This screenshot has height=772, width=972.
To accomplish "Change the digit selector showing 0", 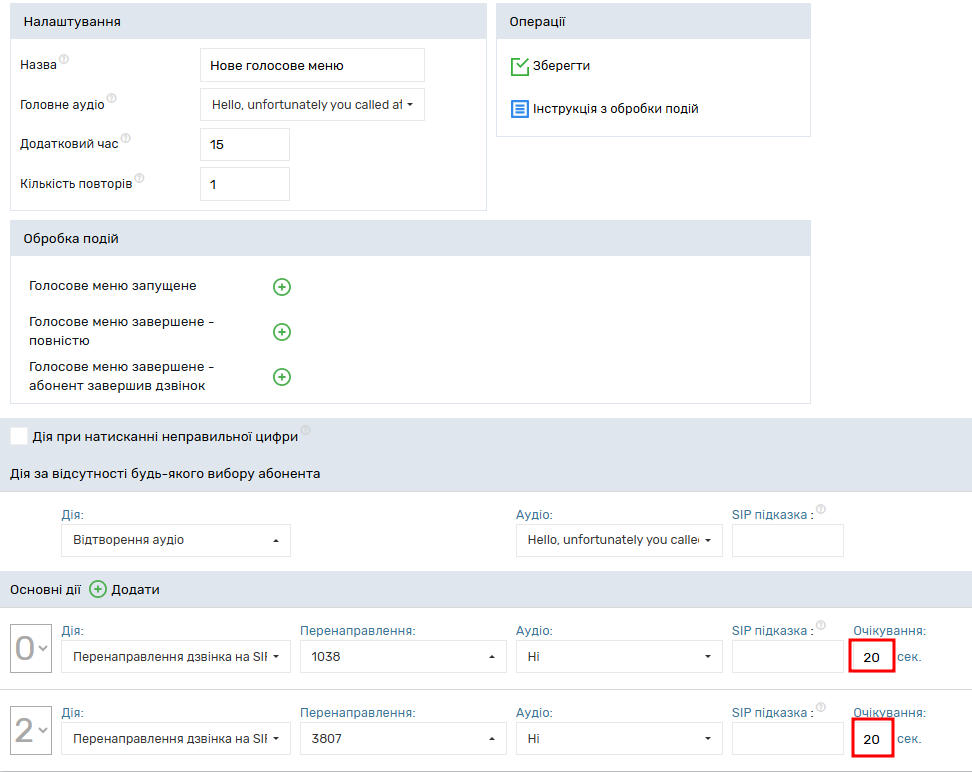I will point(29,649).
